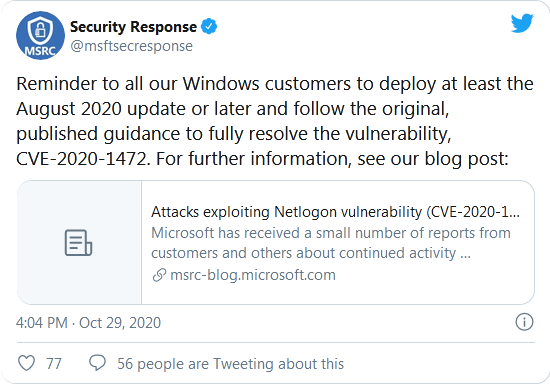
Task: Click the link chain icon
Action: tap(159, 275)
